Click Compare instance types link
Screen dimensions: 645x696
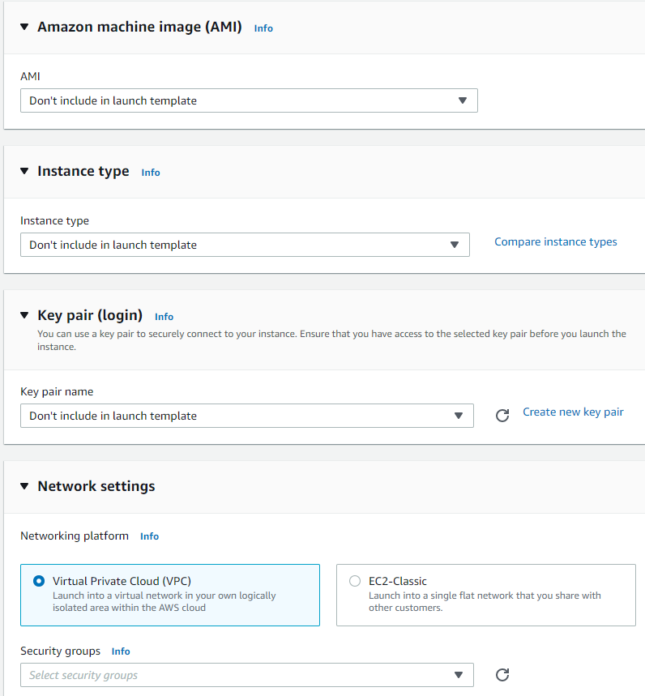[556, 242]
